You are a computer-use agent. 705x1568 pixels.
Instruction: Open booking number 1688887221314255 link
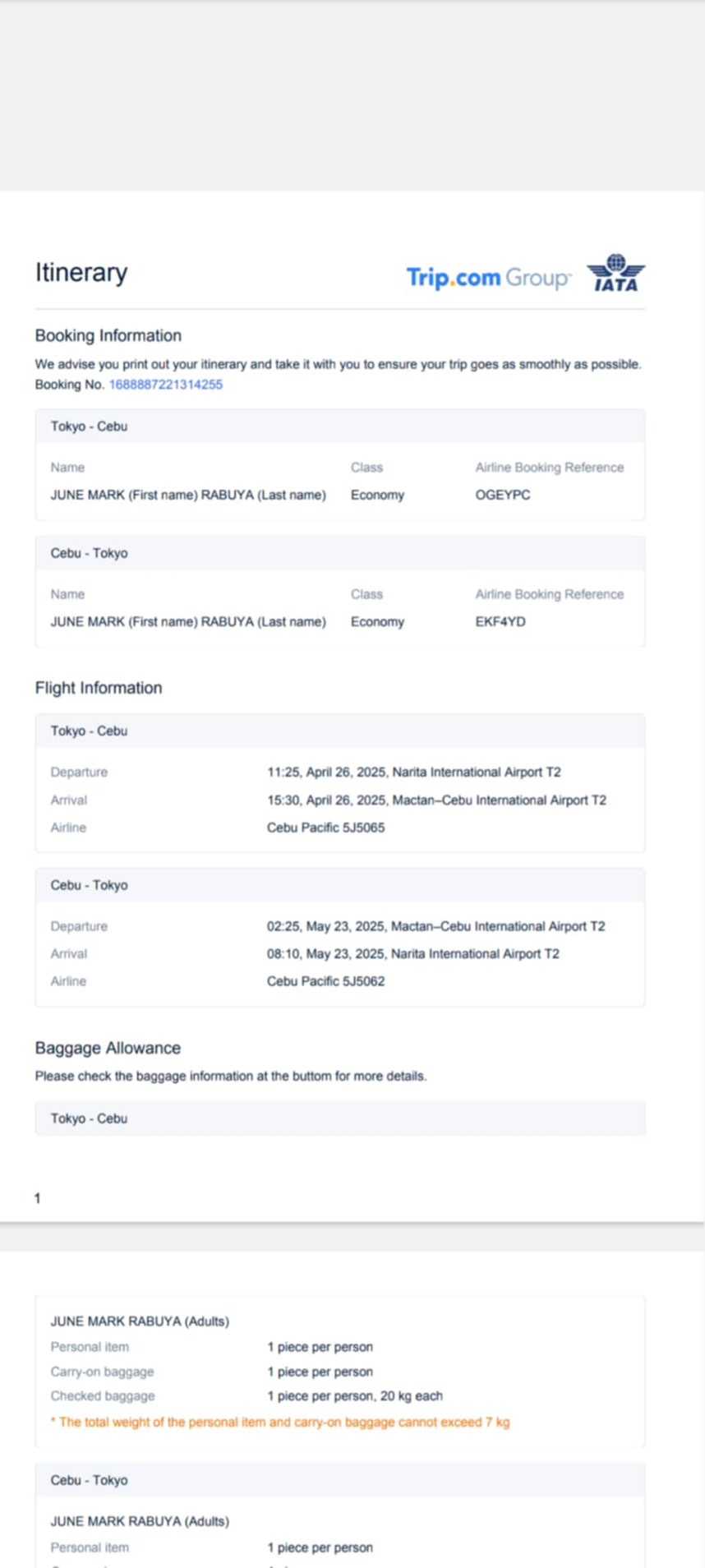pos(165,385)
